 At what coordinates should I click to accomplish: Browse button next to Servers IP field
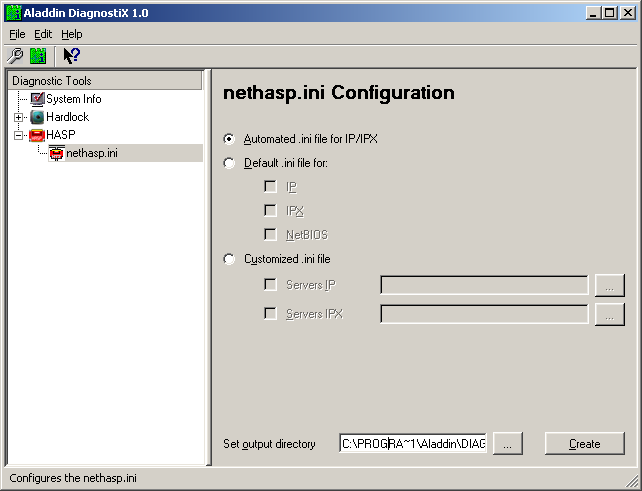coord(610,285)
